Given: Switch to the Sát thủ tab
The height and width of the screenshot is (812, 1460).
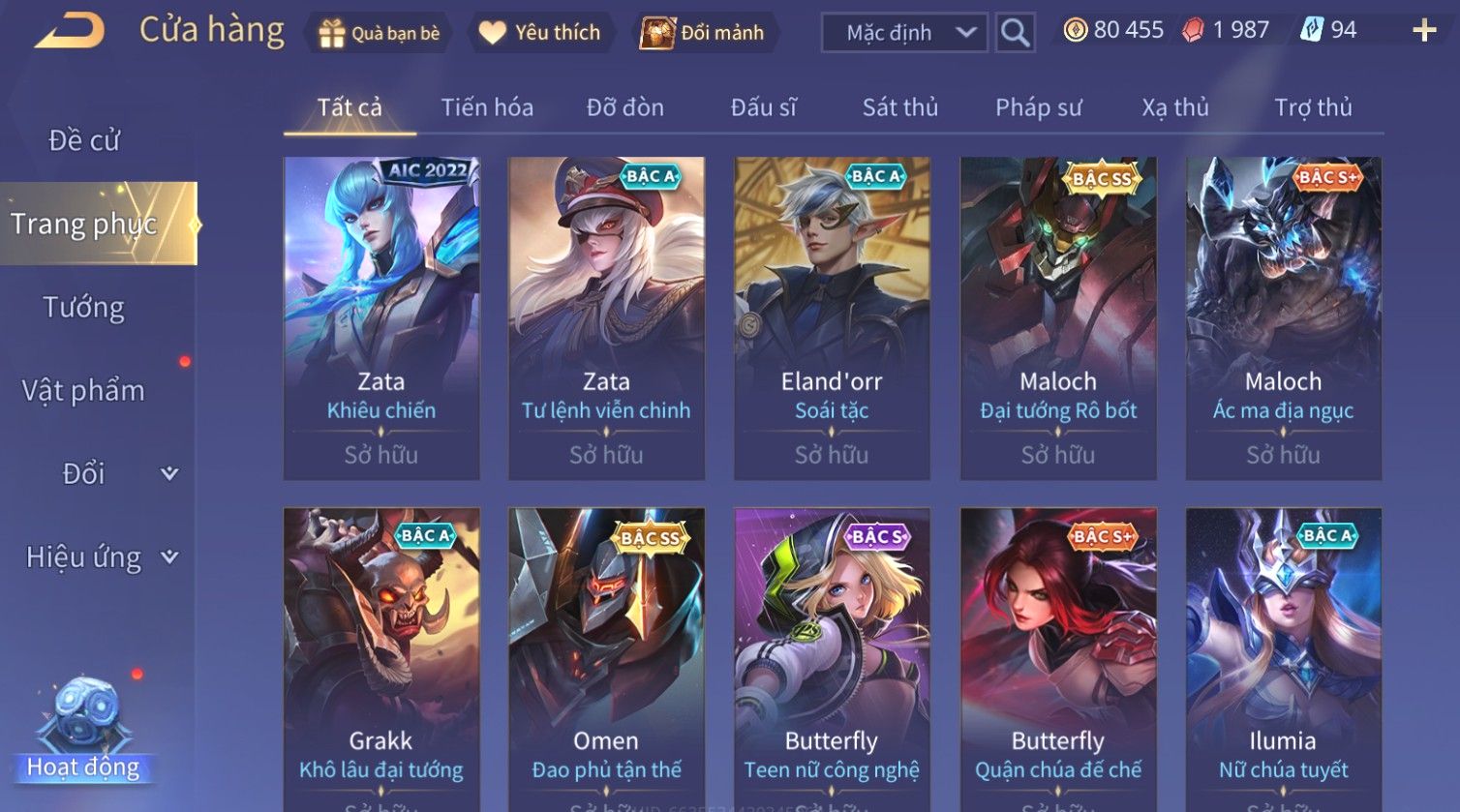Looking at the screenshot, I should point(900,107).
